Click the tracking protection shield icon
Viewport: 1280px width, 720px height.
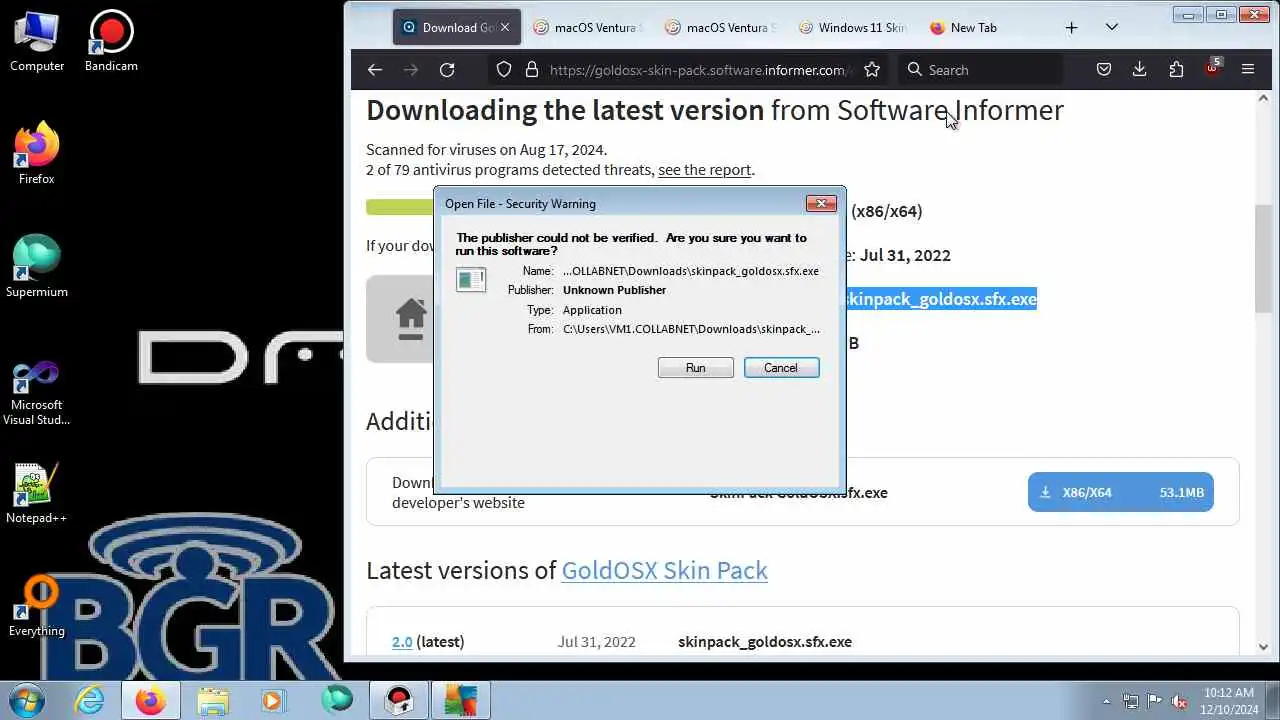504,70
